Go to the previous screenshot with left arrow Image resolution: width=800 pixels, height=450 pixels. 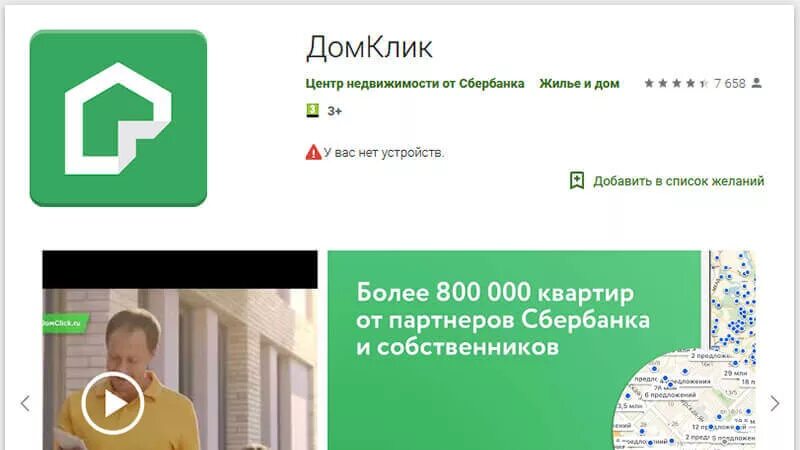coord(25,403)
